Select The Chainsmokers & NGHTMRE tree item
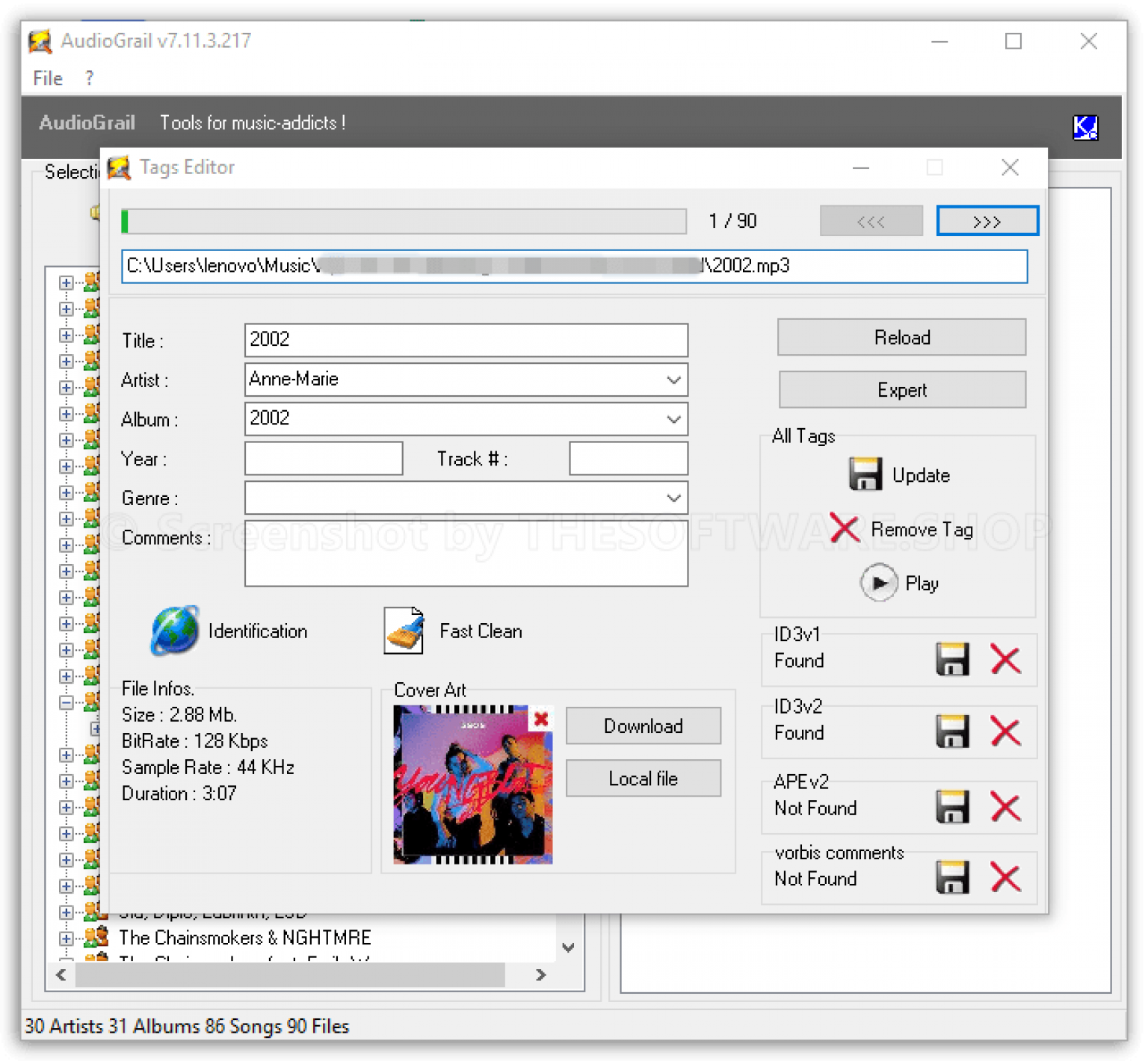Viewport: 1148px width, 1061px height. click(245, 937)
